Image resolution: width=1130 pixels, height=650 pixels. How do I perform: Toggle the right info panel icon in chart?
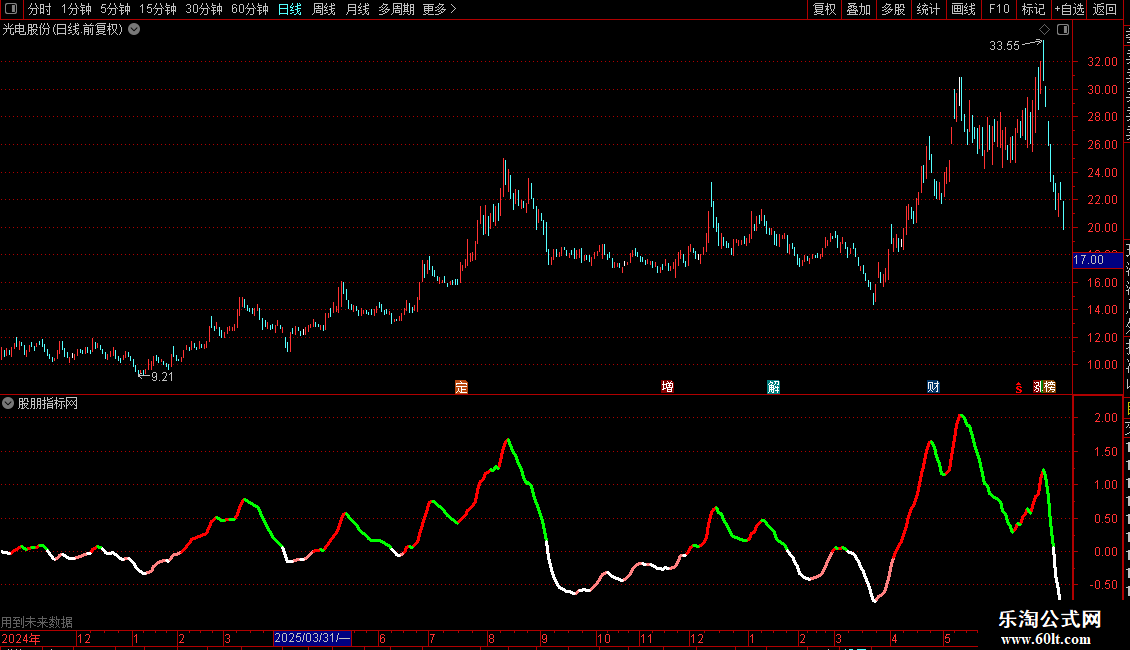click(1063, 30)
